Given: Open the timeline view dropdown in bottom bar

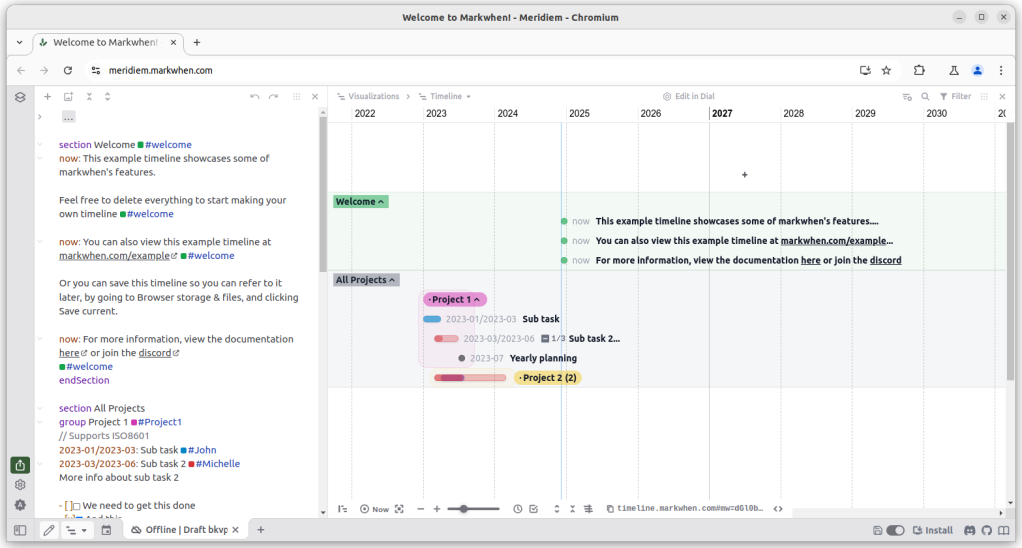Looking at the screenshot, I should pos(76,530).
